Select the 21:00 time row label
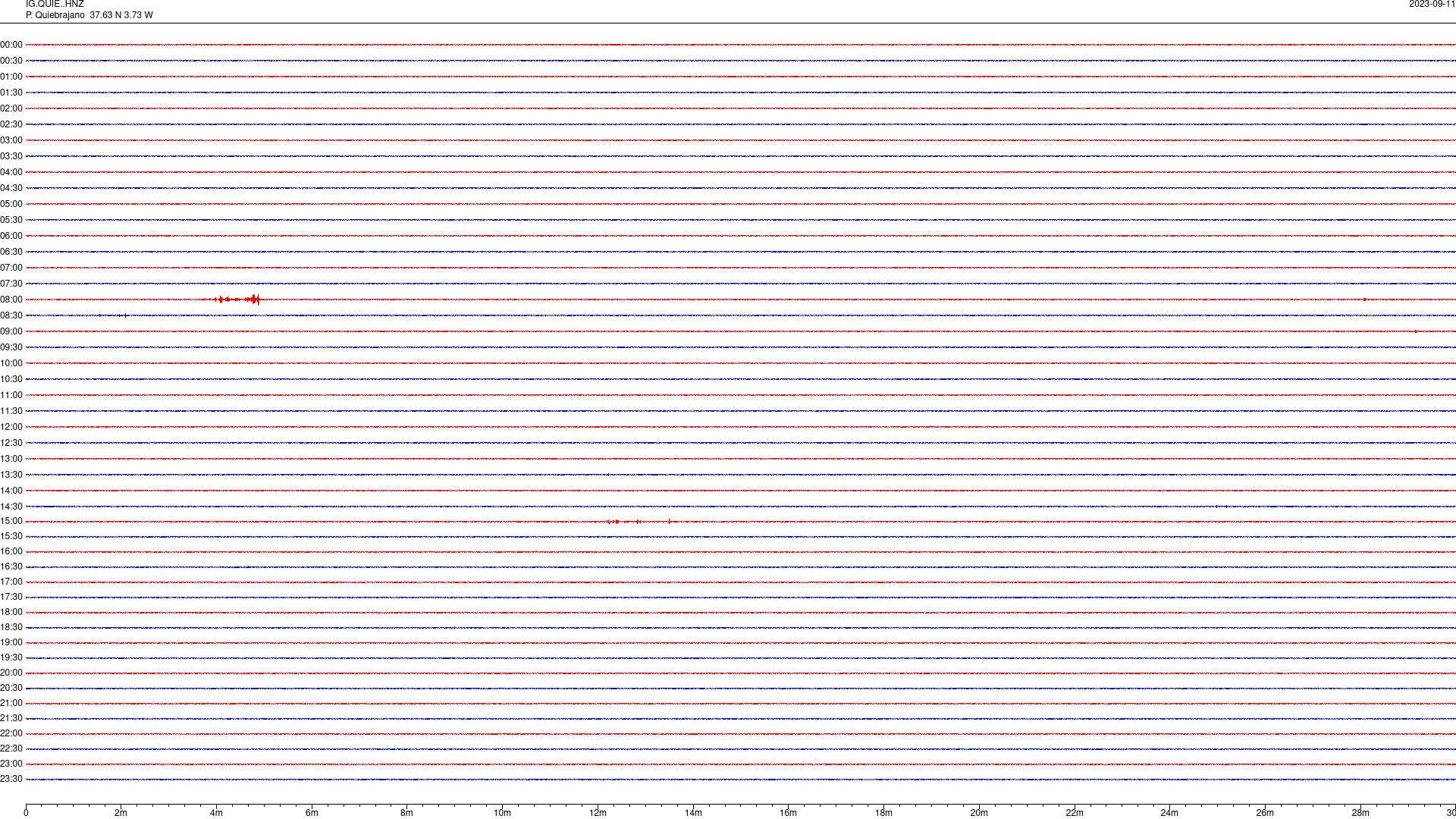Screen dimensions: 1456x819 tap(11, 703)
